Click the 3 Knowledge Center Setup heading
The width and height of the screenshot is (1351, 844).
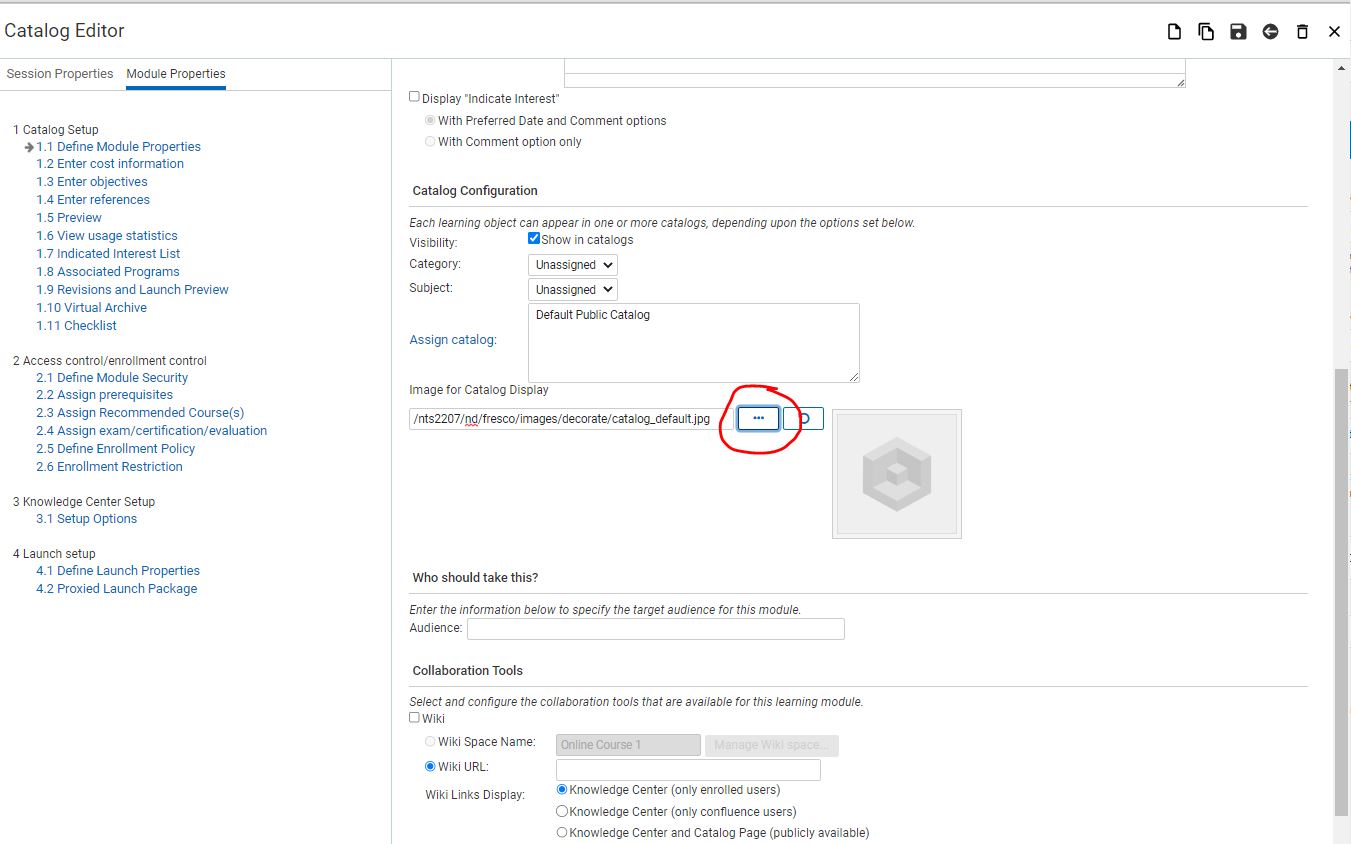pos(84,502)
